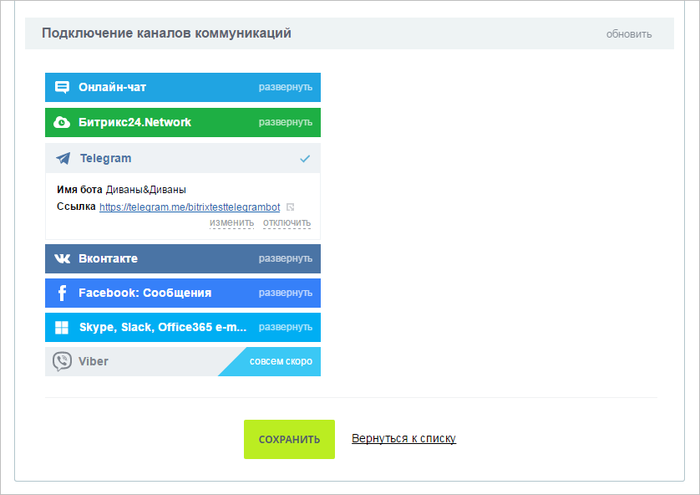
Task: Expand the Онлайн-чат channel
Action: 285,87
